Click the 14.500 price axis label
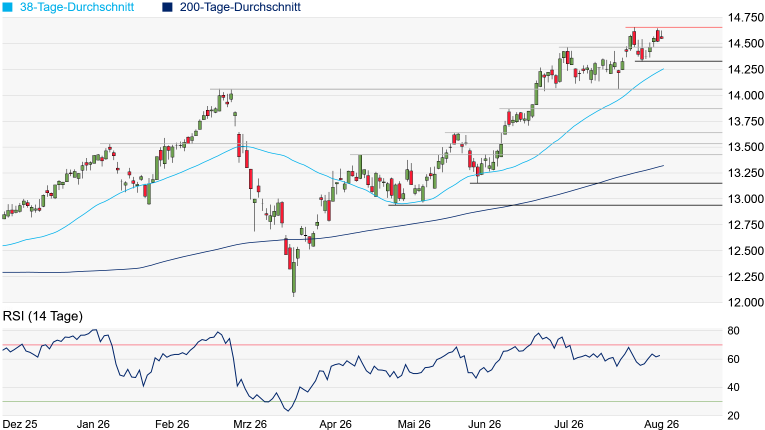Viewport: 765px width, 430px height. click(745, 43)
